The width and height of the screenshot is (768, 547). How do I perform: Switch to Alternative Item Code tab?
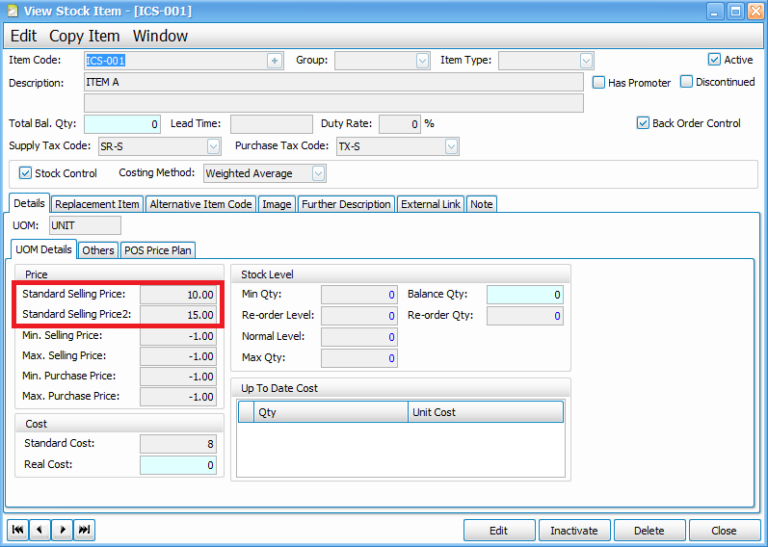pyautogui.click(x=201, y=204)
